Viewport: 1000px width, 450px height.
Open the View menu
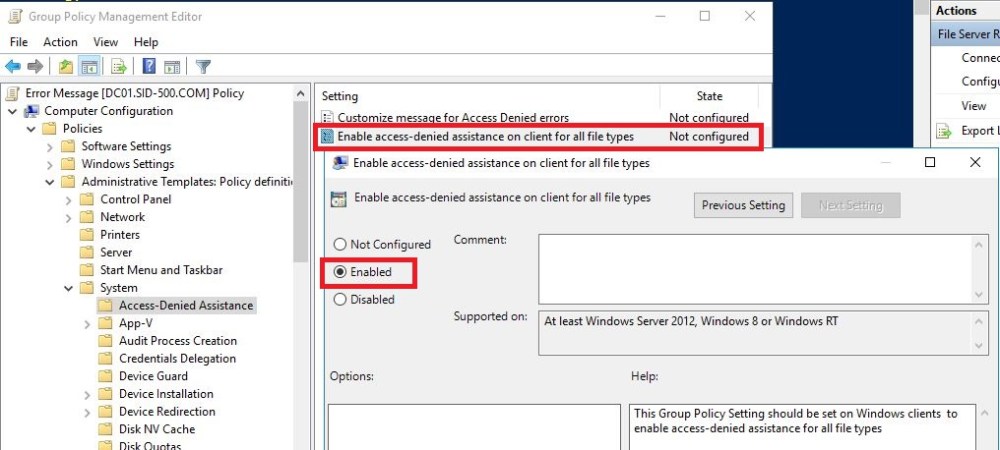tap(105, 42)
